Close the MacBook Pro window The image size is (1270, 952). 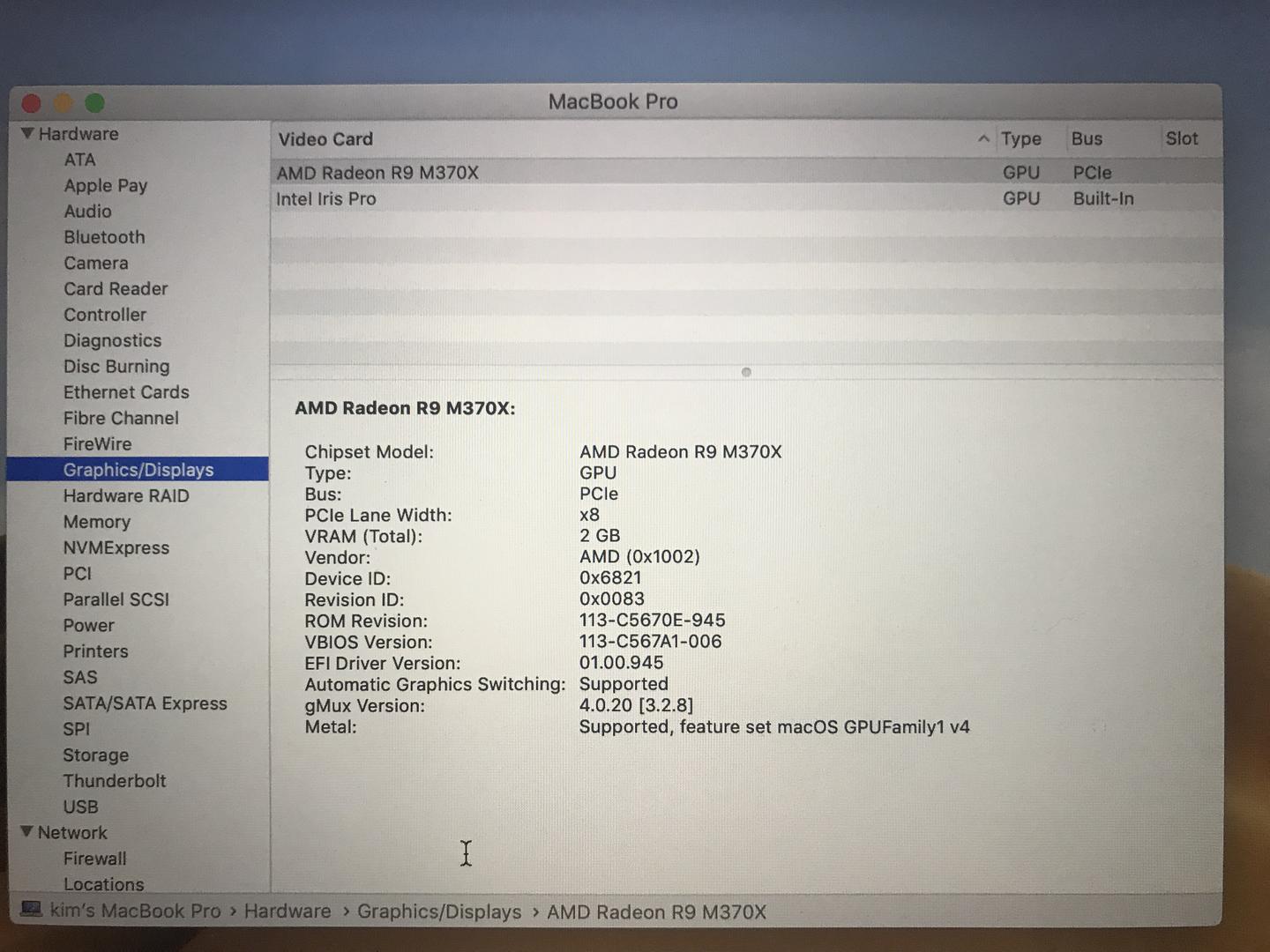(32, 103)
